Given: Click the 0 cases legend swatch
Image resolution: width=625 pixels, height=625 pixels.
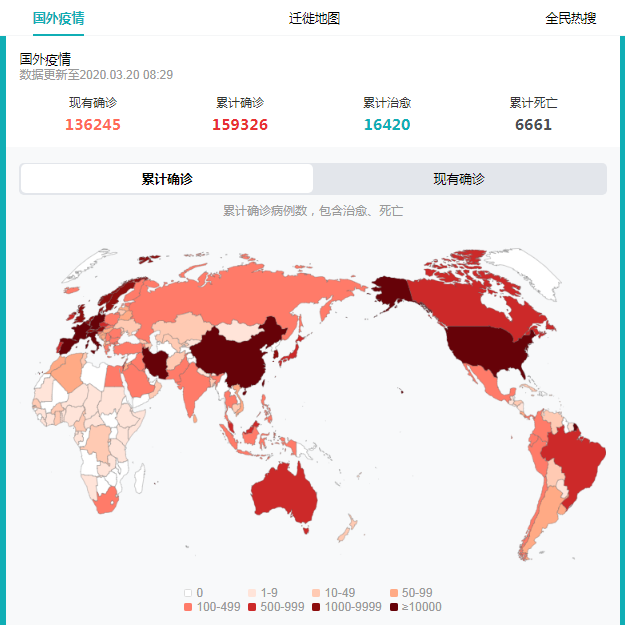Looking at the screenshot, I should click(188, 593).
